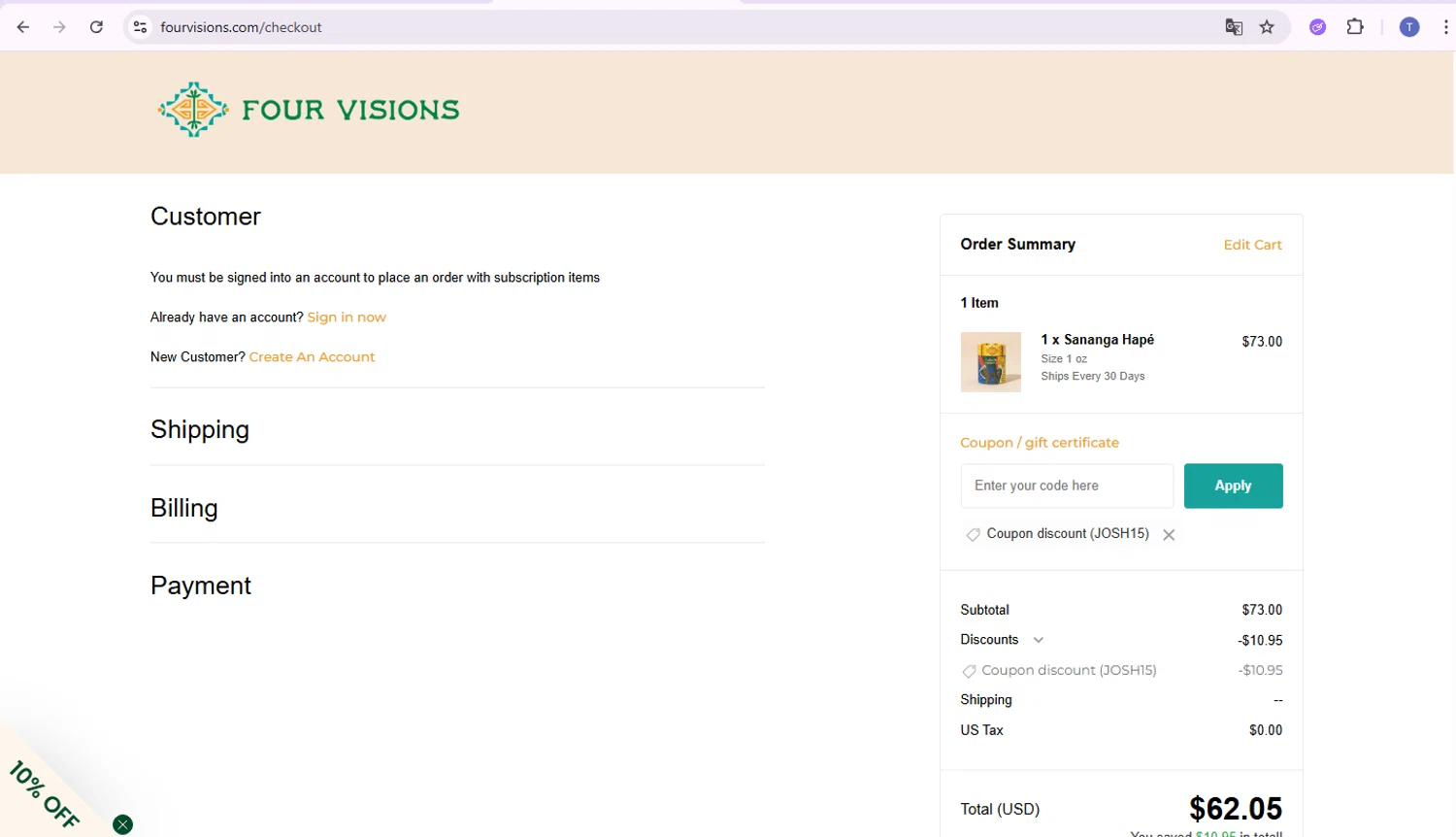
Task: Go forward in the browser
Action: 60,27
